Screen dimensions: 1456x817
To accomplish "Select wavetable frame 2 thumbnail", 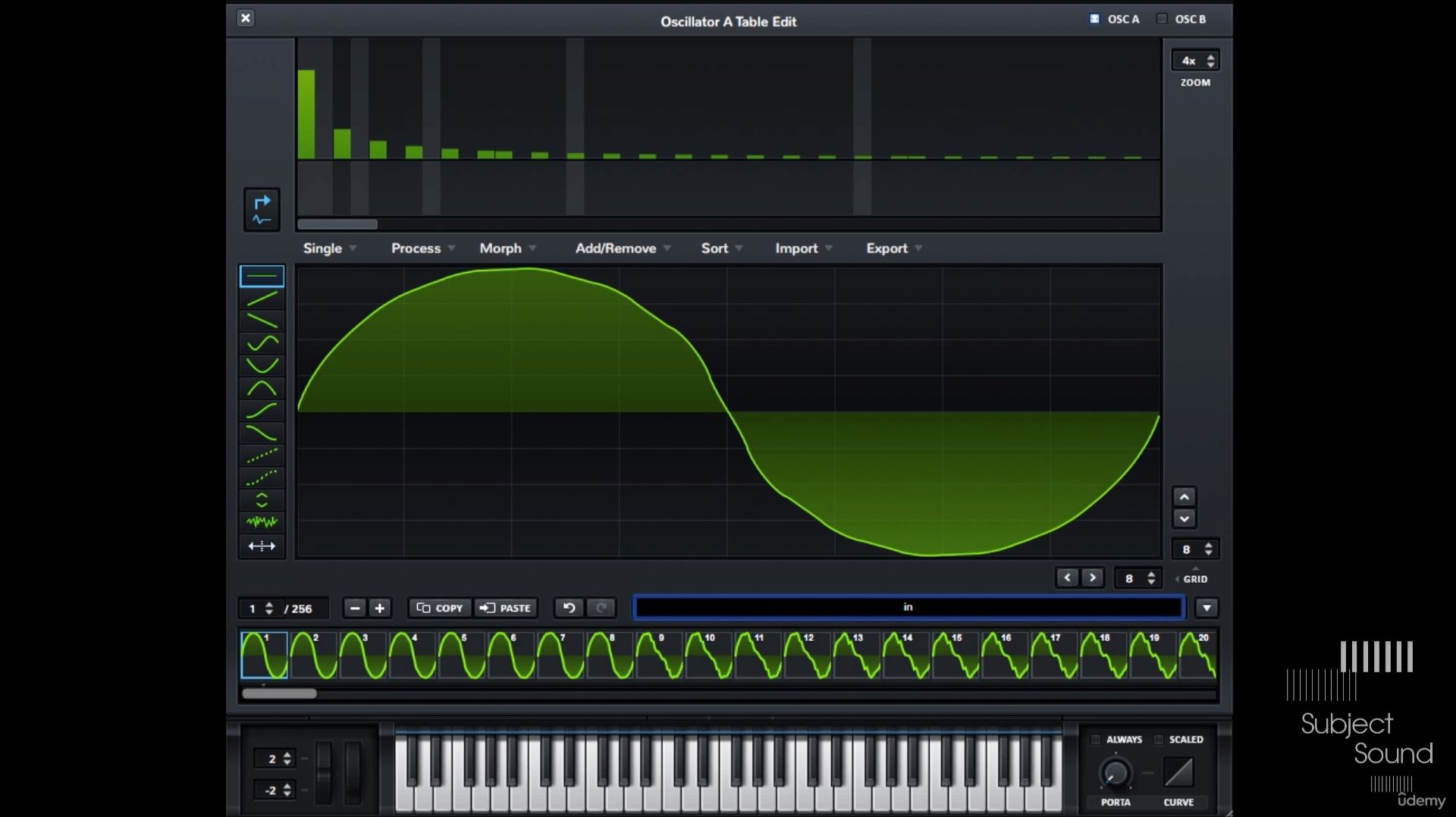I will 314,656.
